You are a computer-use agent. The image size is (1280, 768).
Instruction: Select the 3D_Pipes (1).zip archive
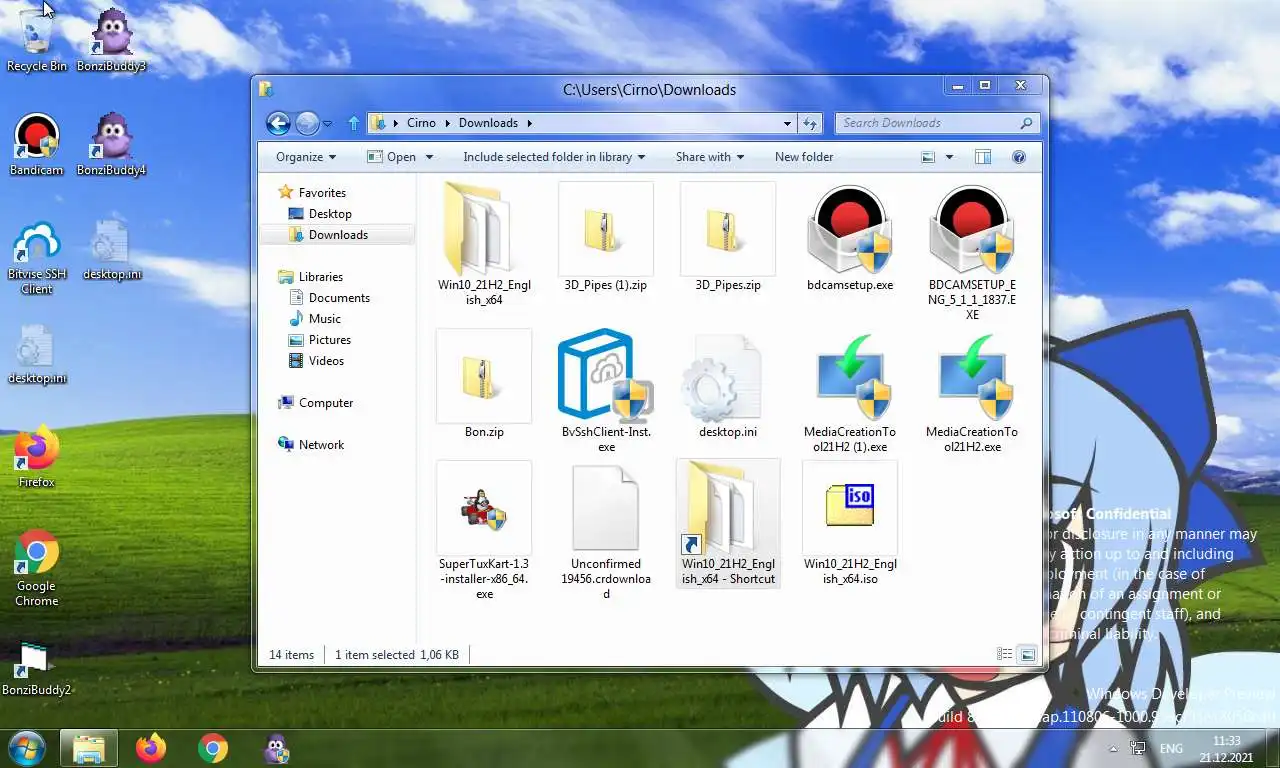(606, 237)
